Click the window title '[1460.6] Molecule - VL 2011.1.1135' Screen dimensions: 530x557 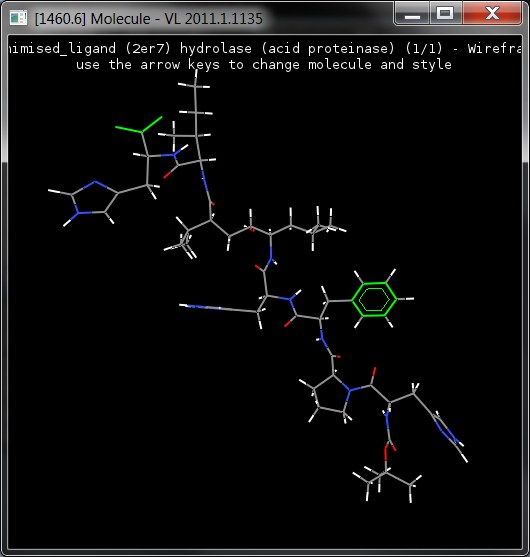(148, 18)
